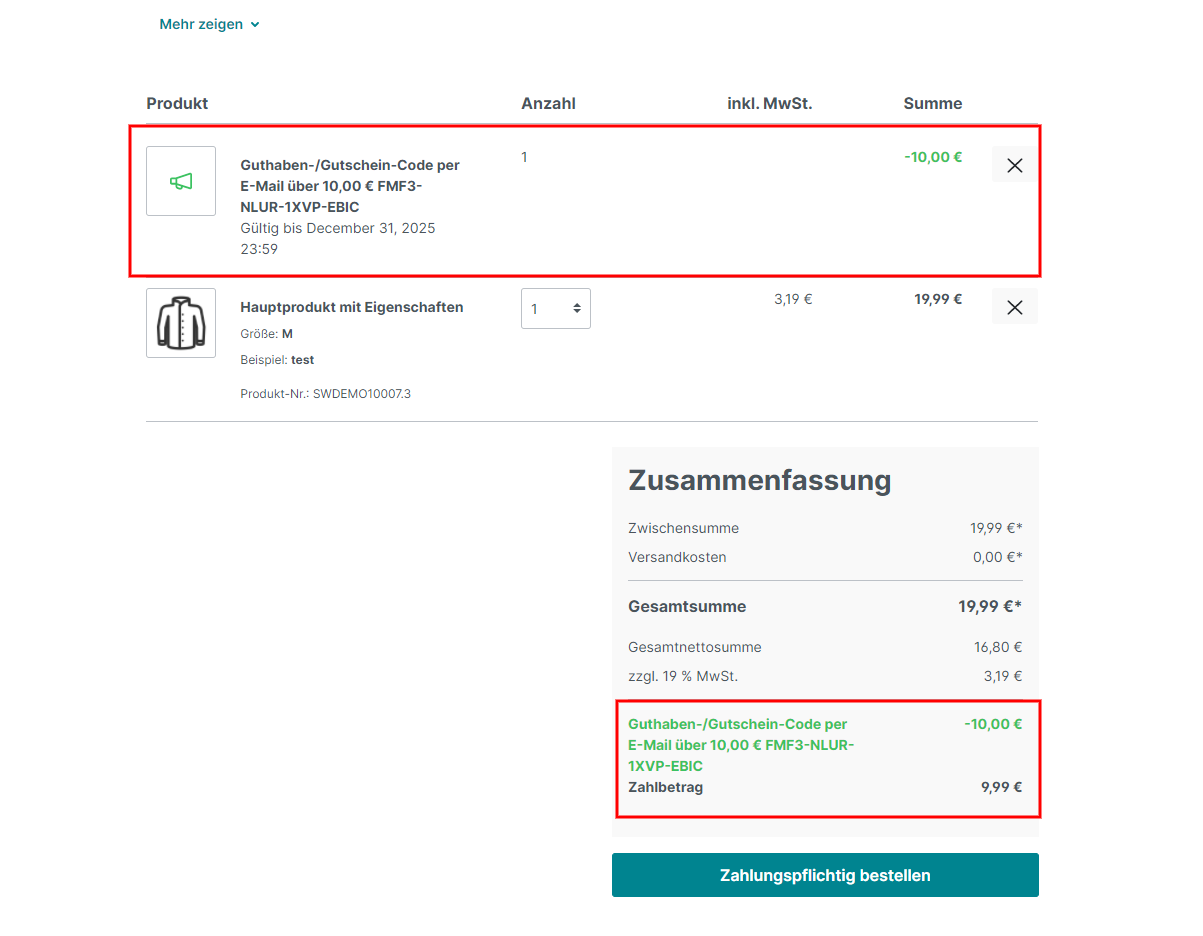Click the green voucher text in summary
Viewport: 1203px width, 936px height.
pos(740,745)
